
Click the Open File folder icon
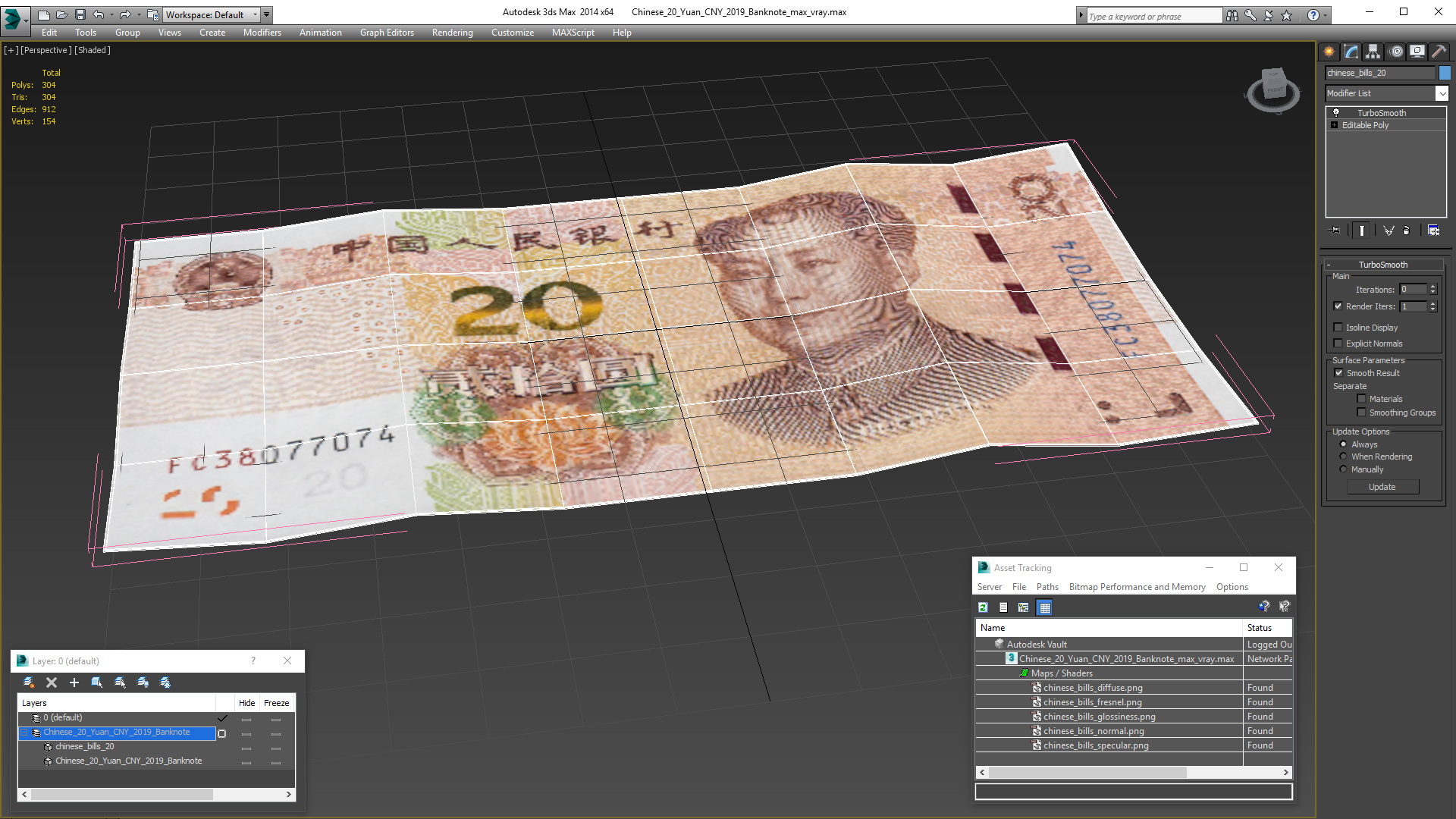(x=61, y=14)
